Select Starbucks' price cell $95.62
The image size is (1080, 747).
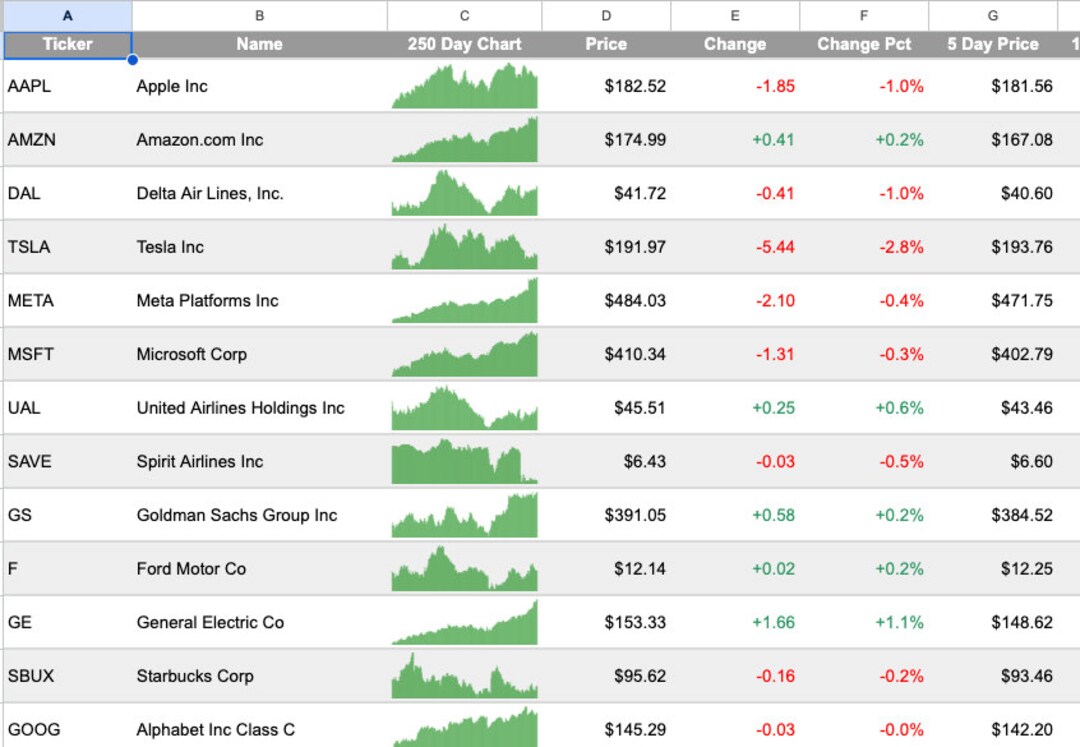(605, 676)
